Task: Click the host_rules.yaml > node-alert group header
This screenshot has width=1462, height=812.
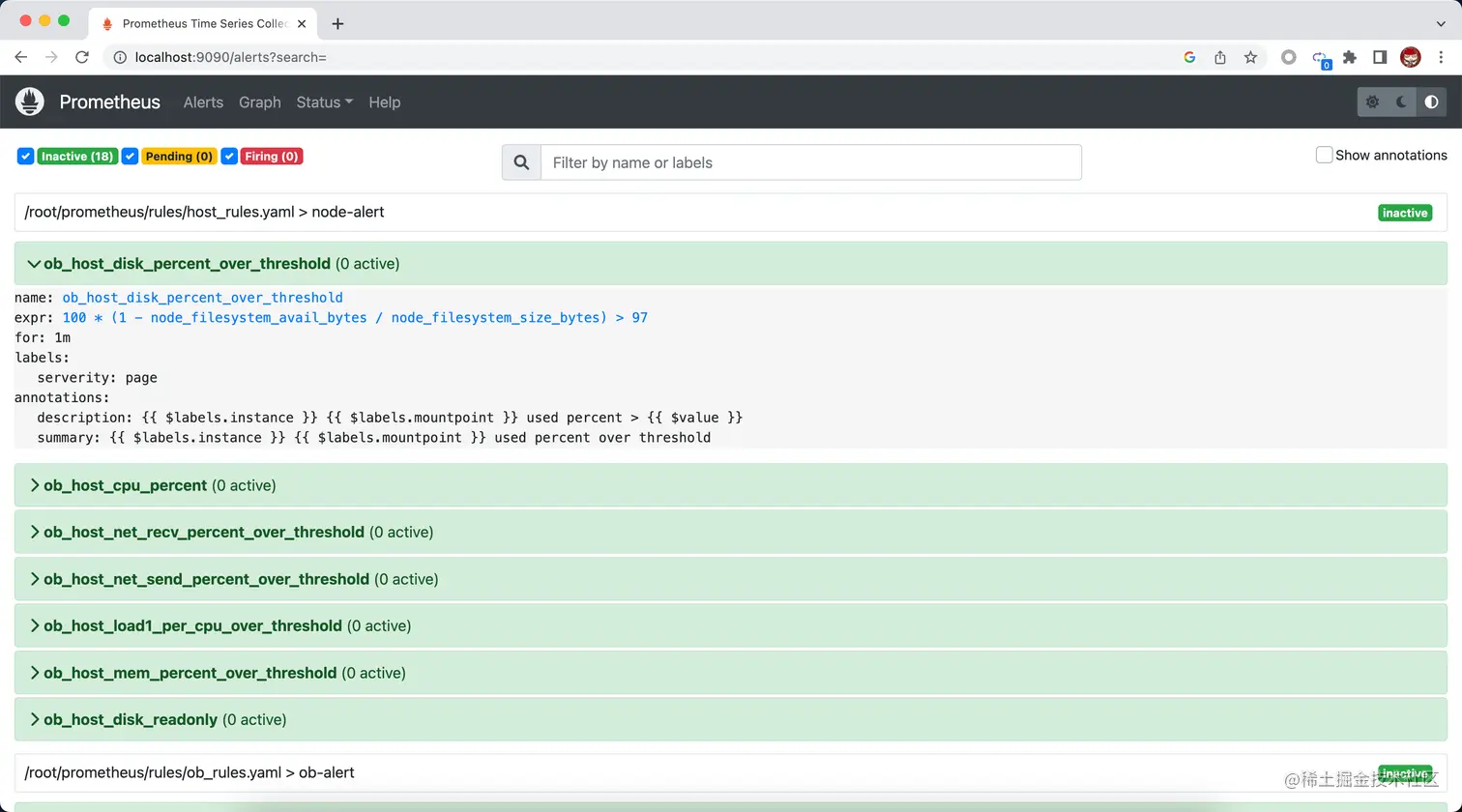Action: [x=730, y=212]
